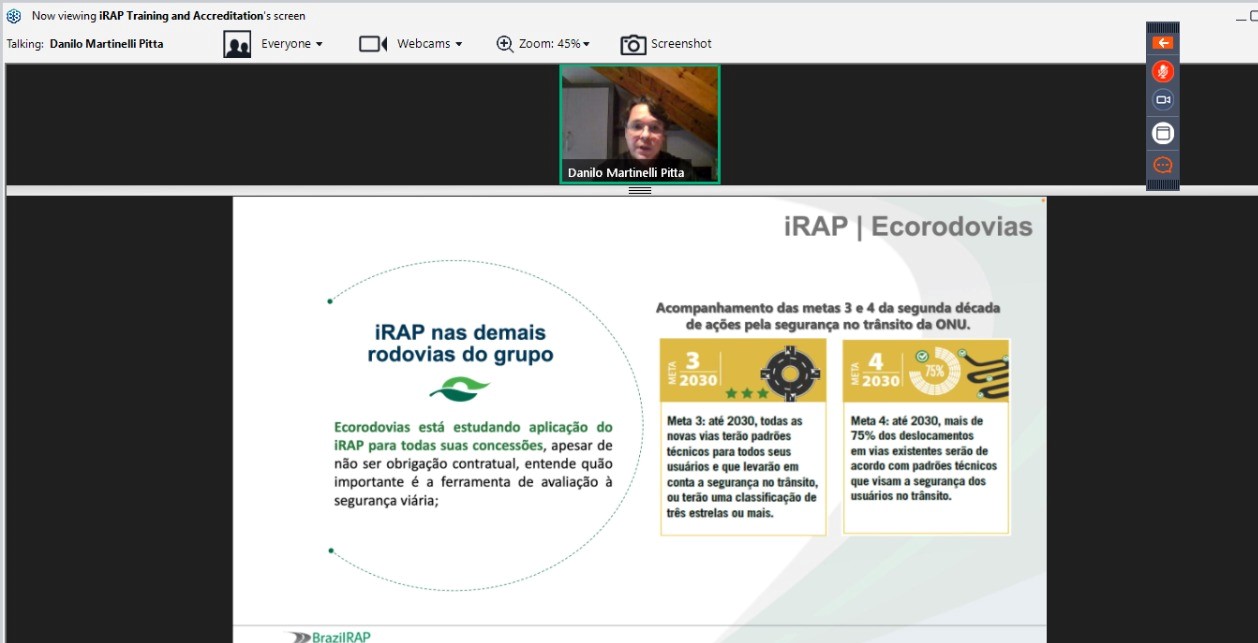The image size is (1258, 643).
Task: Click the attendees people icon
Action: click(x=237, y=44)
